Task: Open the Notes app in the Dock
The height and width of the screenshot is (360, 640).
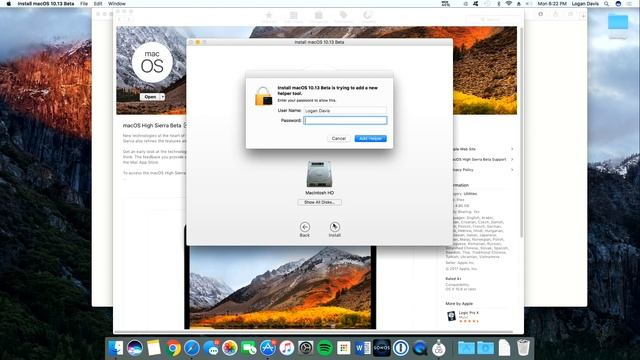Action: [x=154, y=348]
